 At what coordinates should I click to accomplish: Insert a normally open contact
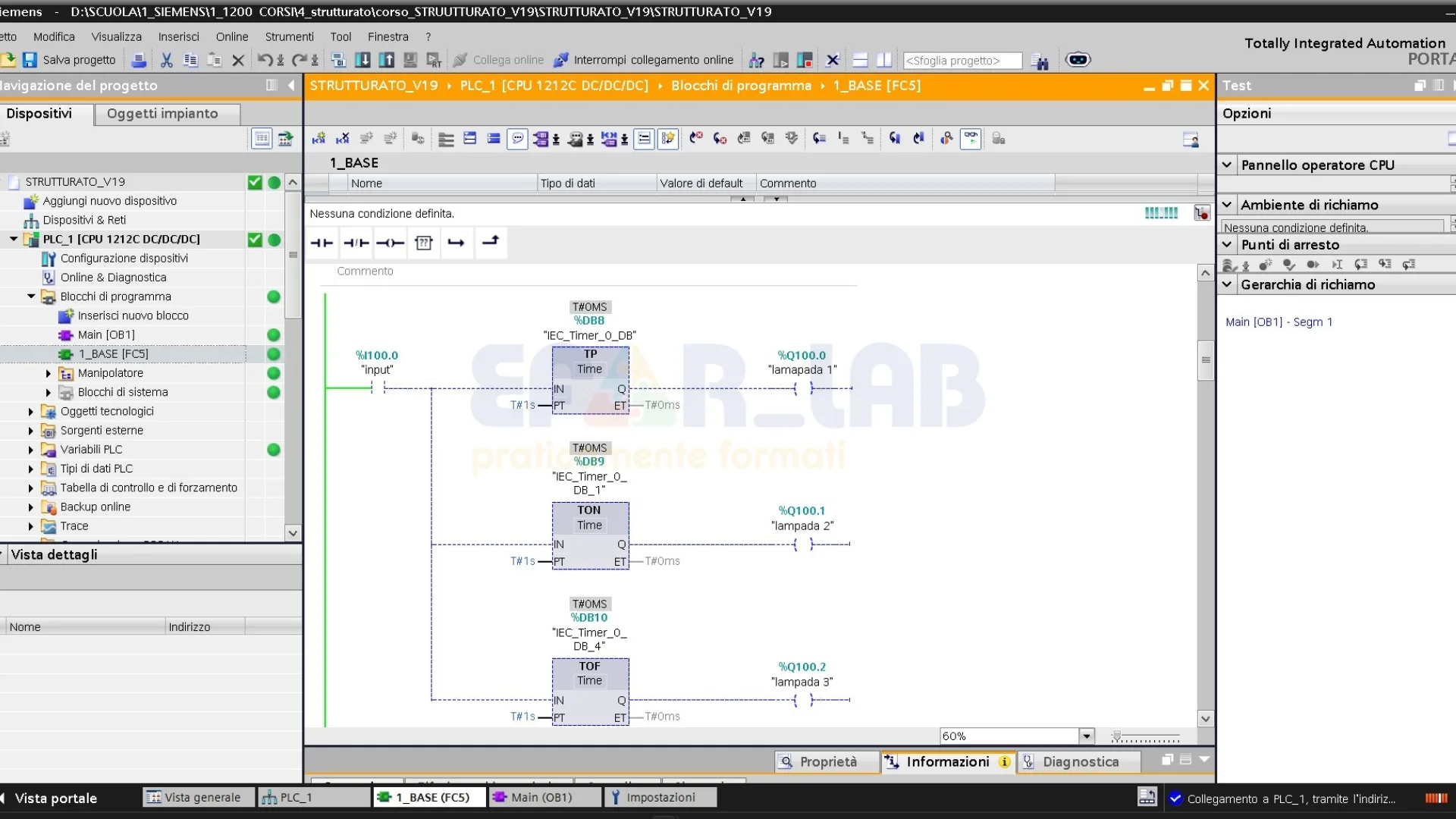[322, 243]
